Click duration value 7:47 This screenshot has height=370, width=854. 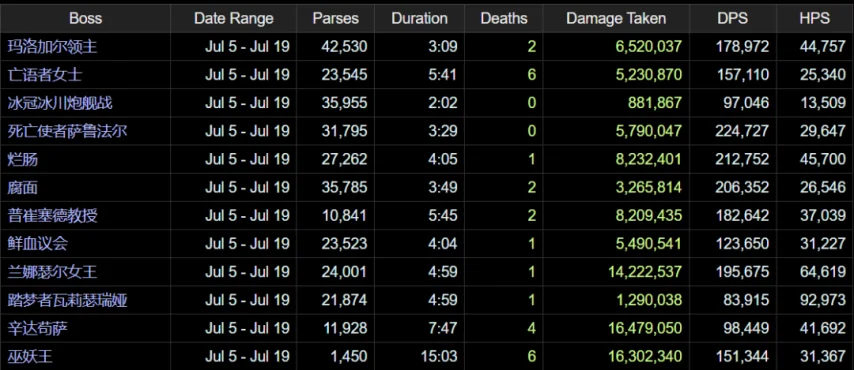point(443,329)
